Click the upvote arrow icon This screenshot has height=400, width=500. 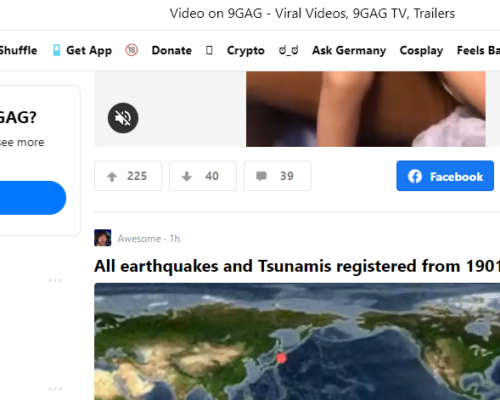[x=112, y=176]
